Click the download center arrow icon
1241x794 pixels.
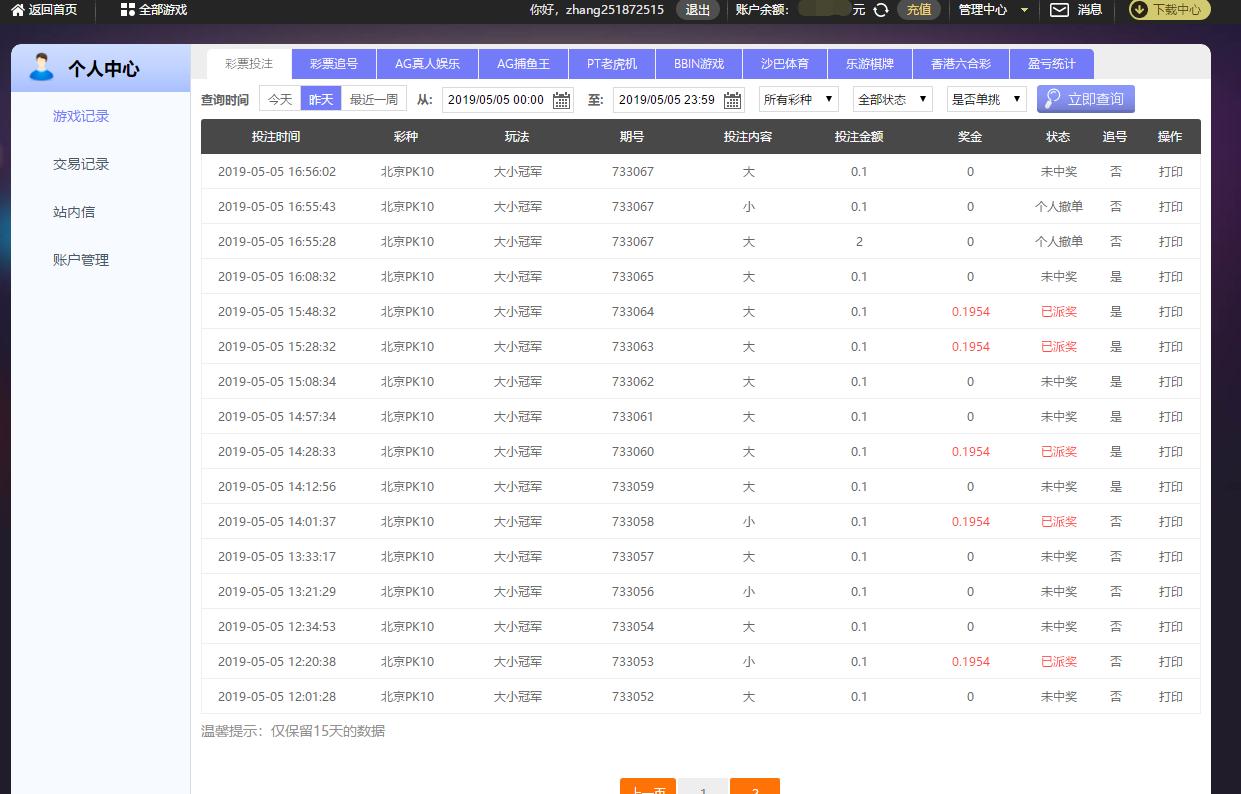click(x=1139, y=10)
